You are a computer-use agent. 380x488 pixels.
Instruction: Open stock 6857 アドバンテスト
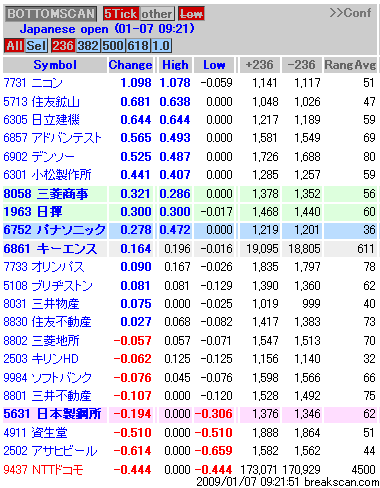(52, 138)
